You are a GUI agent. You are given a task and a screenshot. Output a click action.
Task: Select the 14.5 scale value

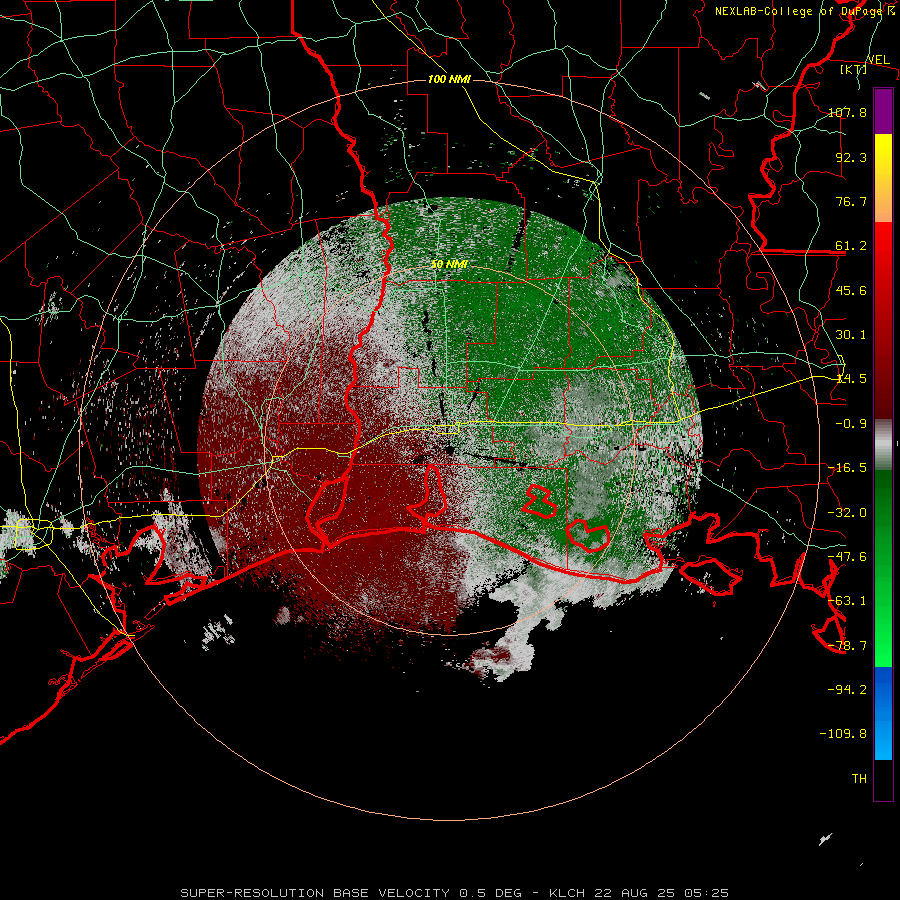[x=851, y=379]
